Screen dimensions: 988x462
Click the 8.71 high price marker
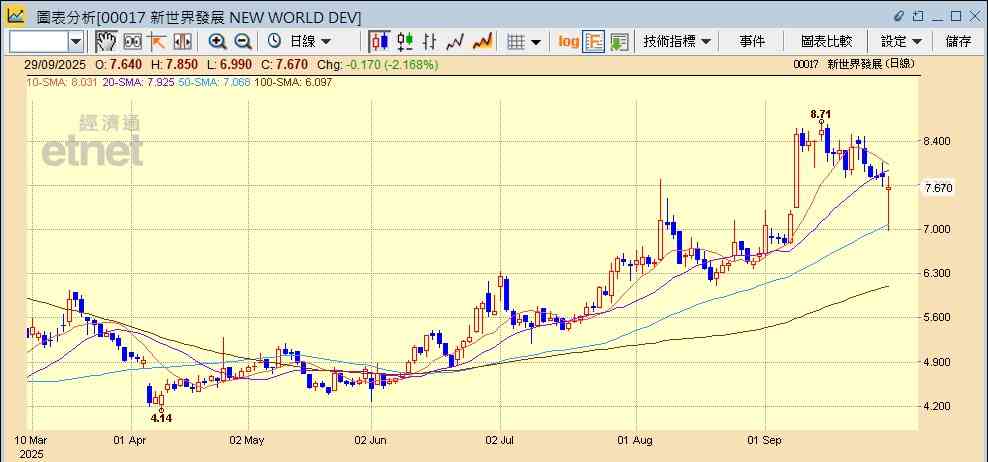(820, 114)
